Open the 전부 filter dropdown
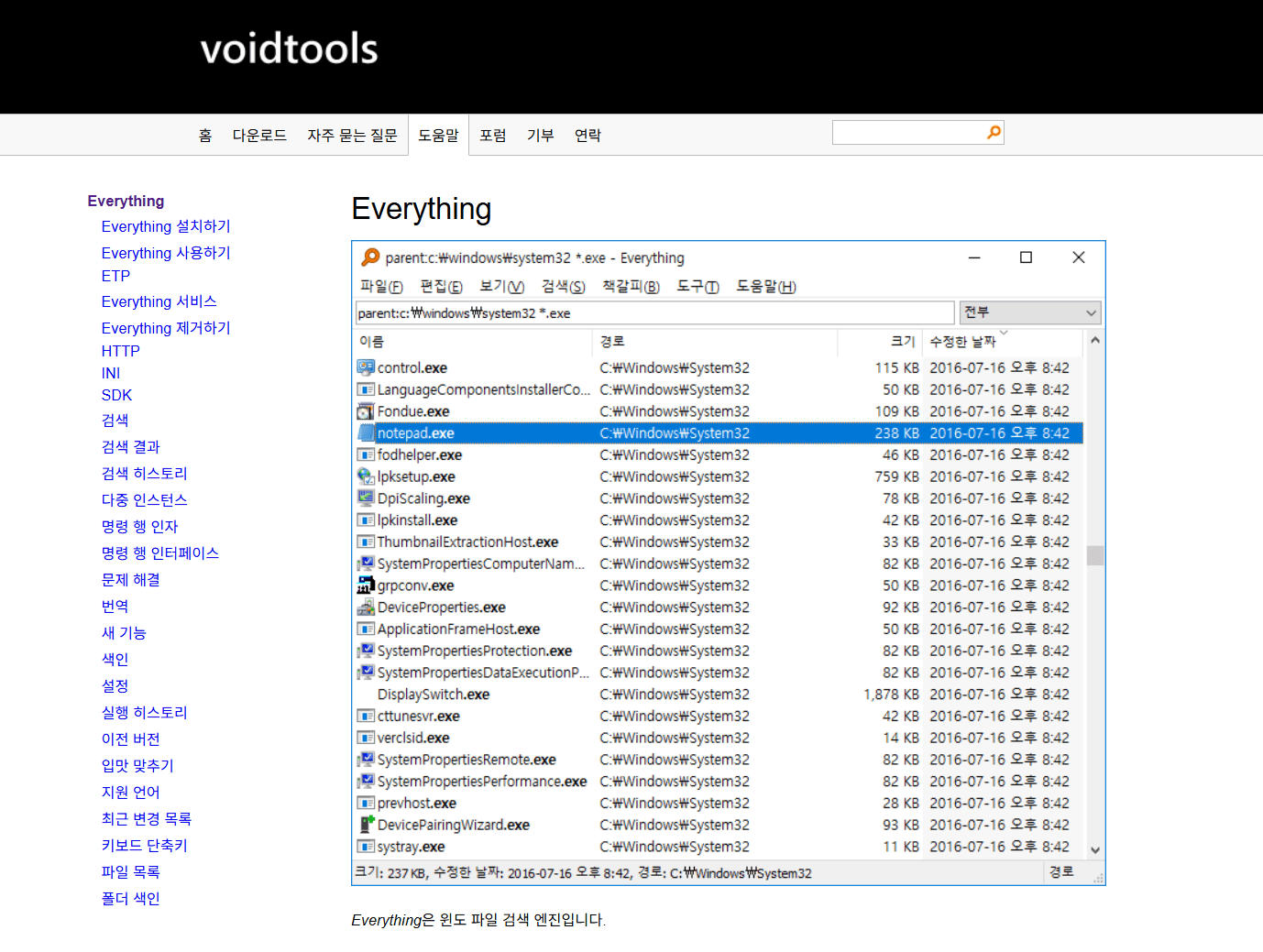1263x952 pixels. [1030, 312]
